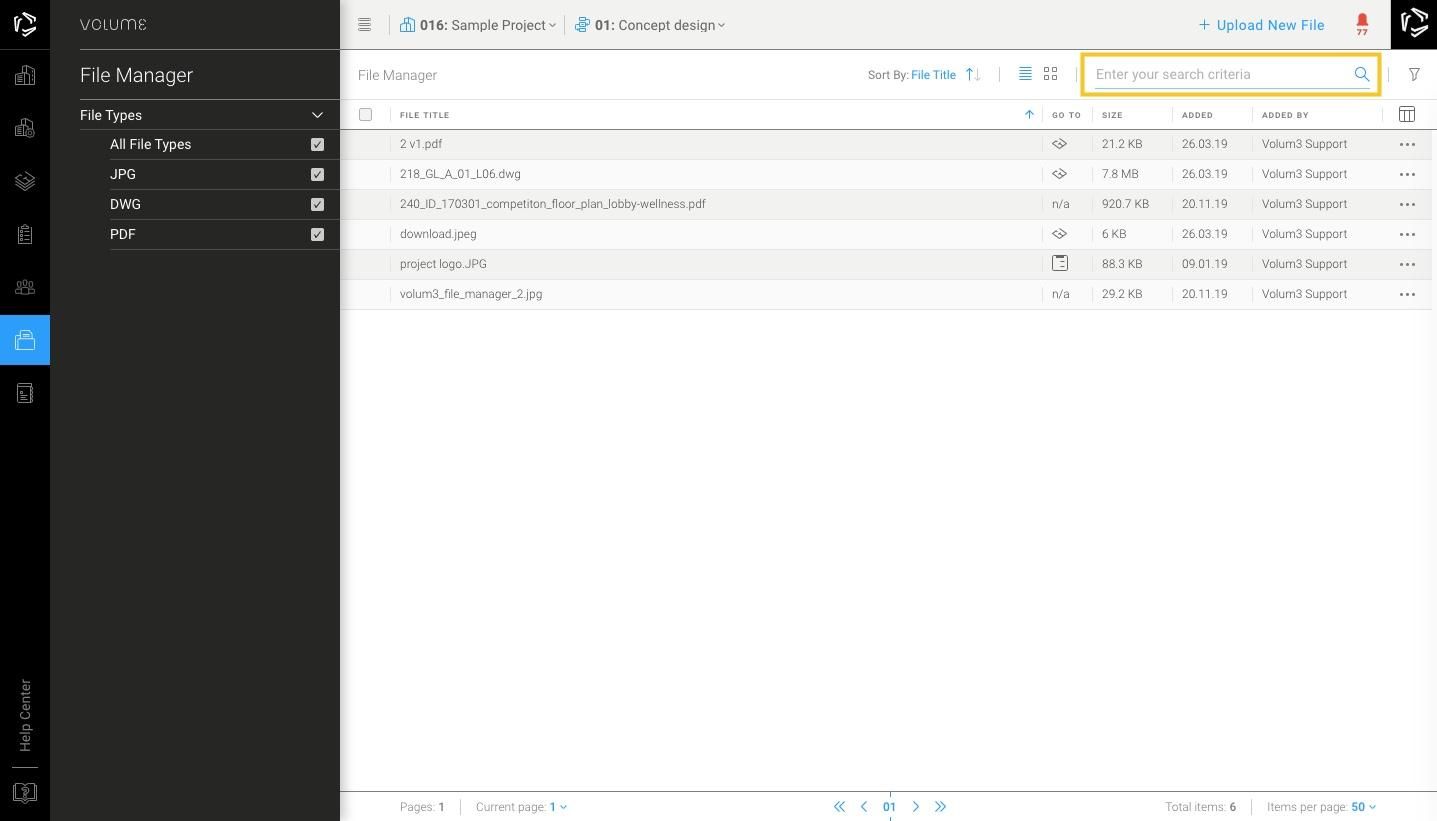This screenshot has height=821, width=1437.
Task: Open the column chooser icon in the table header
Action: pyautogui.click(x=1407, y=115)
